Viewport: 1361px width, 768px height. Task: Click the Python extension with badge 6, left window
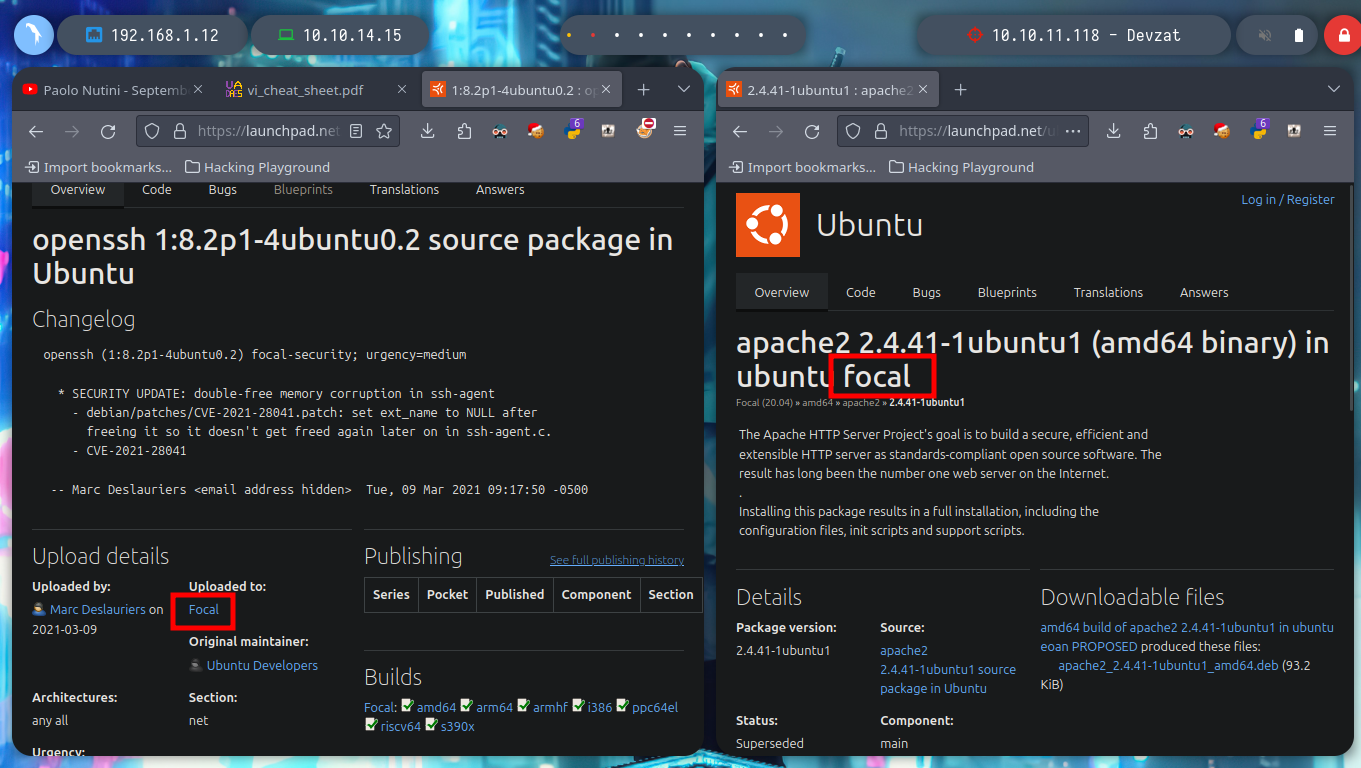(x=574, y=129)
